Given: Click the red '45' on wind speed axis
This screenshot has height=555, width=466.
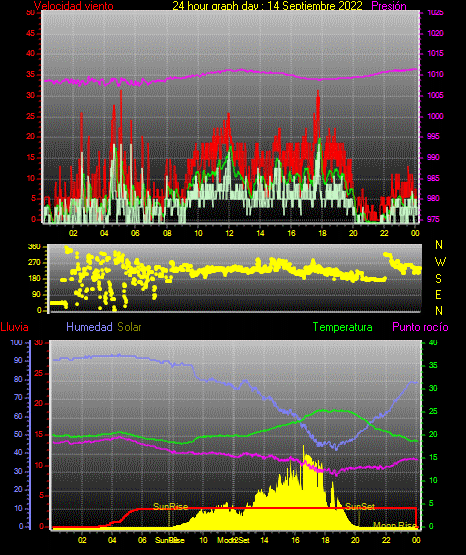Looking at the screenshot, I should tap(31, 33).
